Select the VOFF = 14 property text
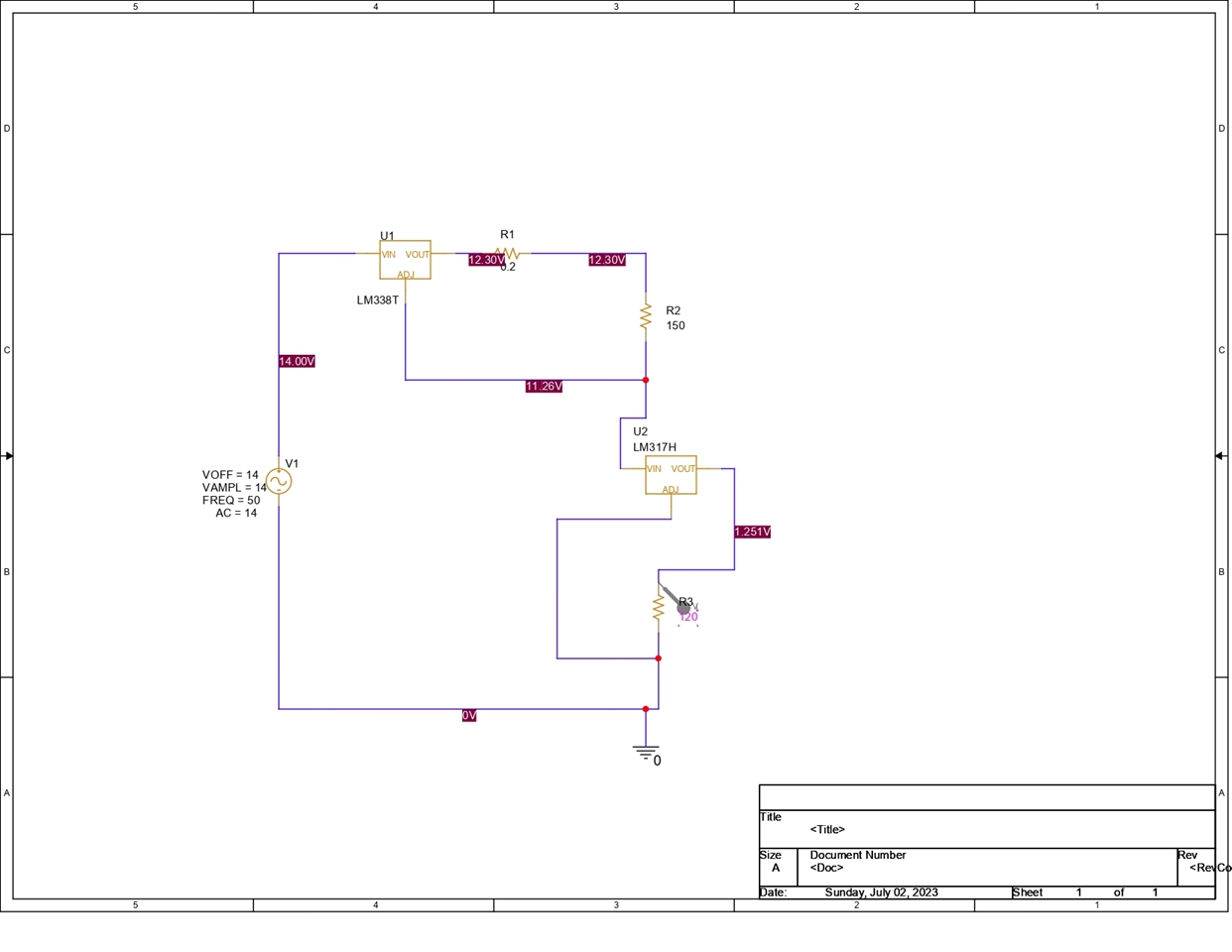 230,475
